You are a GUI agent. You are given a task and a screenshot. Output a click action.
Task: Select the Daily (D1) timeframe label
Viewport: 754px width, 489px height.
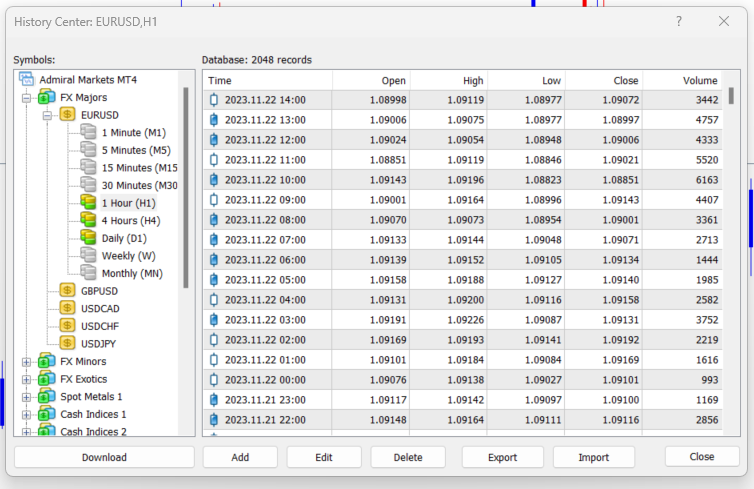coord(124,238)
